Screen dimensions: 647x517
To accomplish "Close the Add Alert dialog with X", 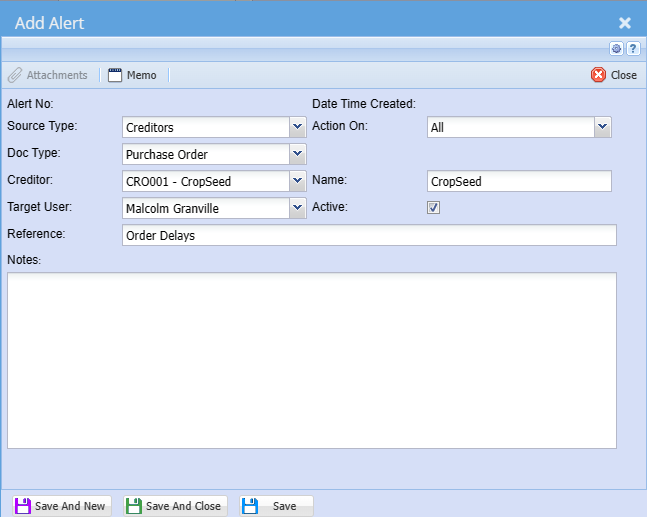I will click(x=624, y=22).
